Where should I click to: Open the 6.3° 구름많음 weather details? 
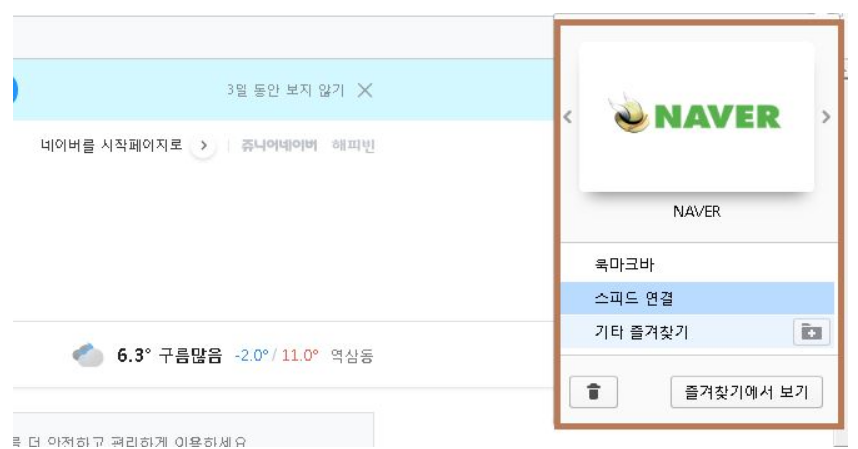[170, 355]
